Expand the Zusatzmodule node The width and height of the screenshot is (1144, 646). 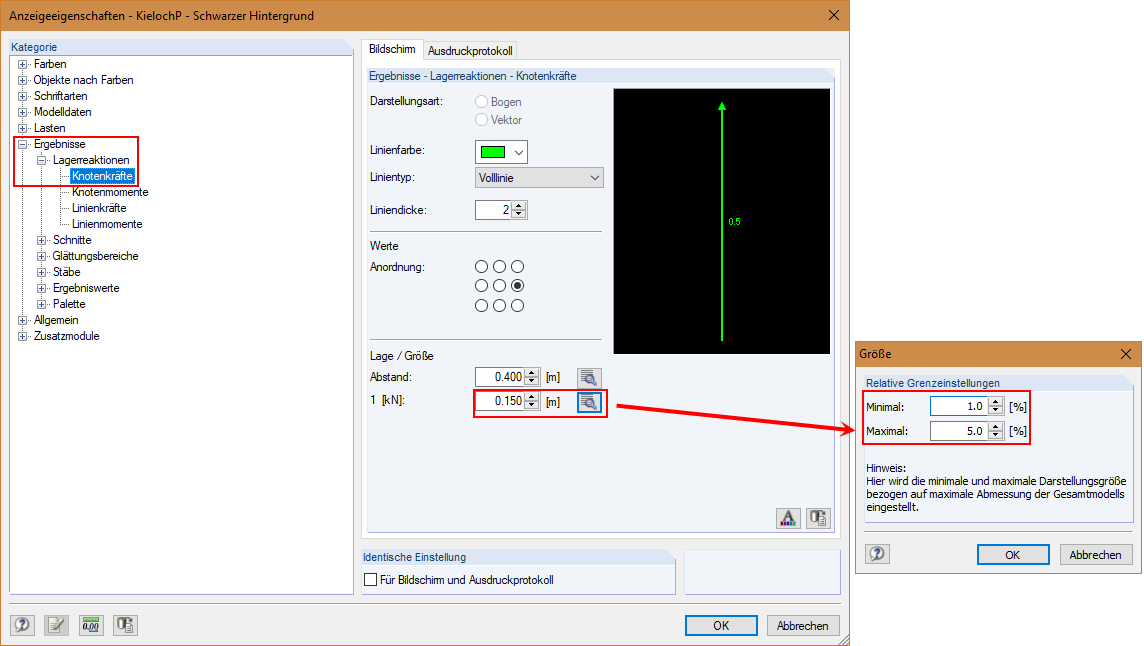click(23, 337)
